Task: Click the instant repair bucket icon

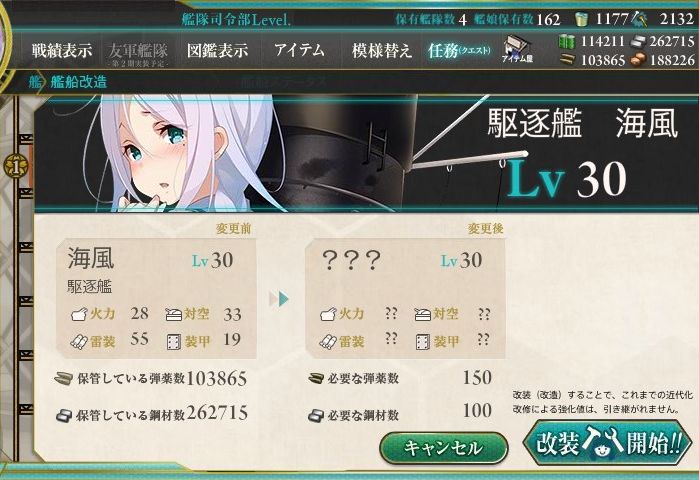Action: pos(581,19)
